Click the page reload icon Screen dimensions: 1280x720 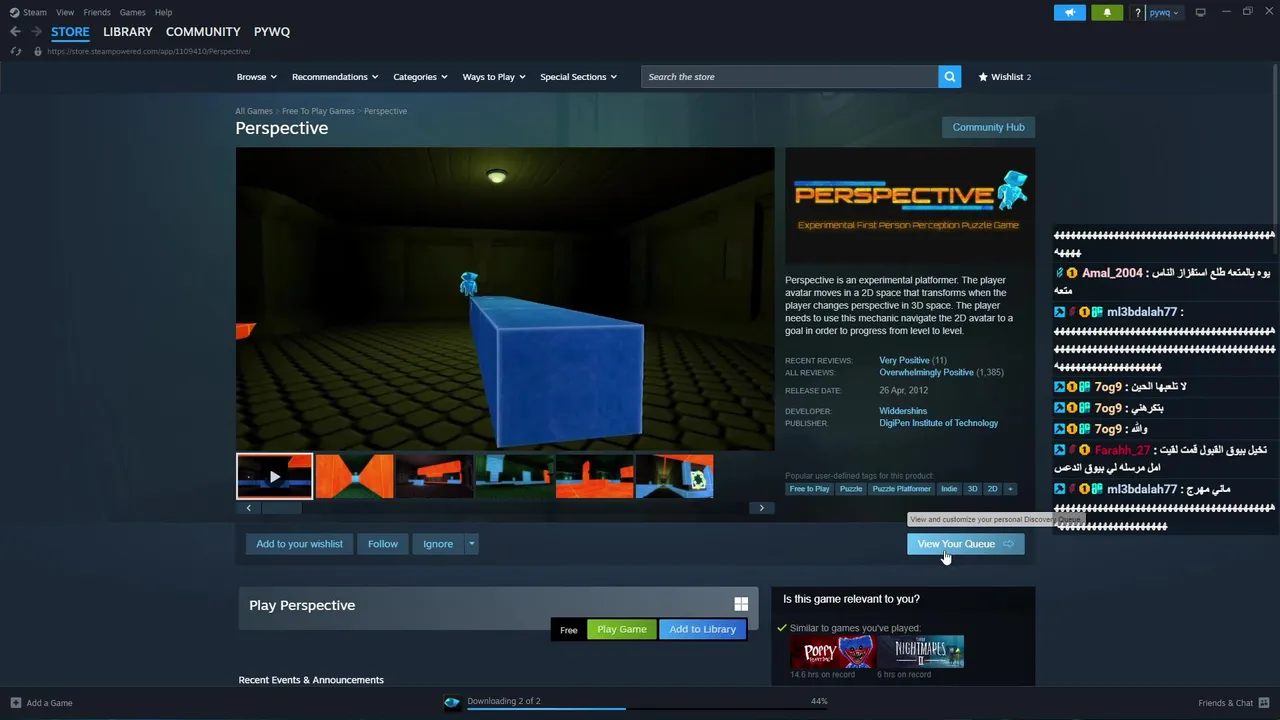tap(15, 51)
